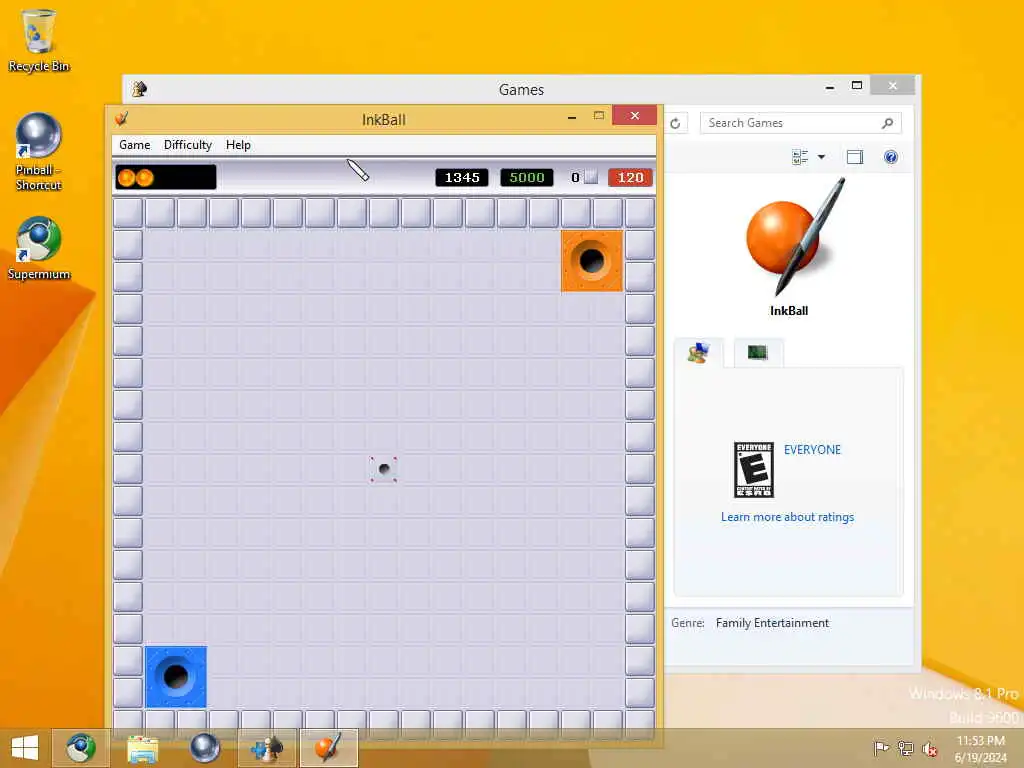Click the Family Entertainment genre text

[772, 623]
